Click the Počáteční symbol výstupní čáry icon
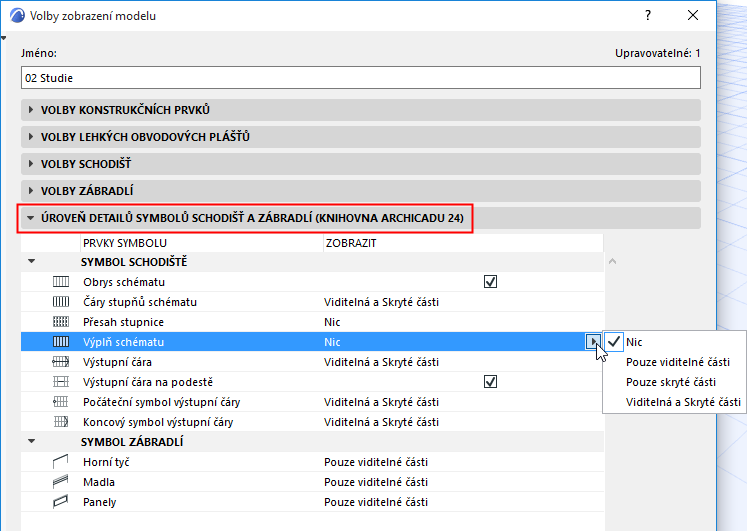 61,402
